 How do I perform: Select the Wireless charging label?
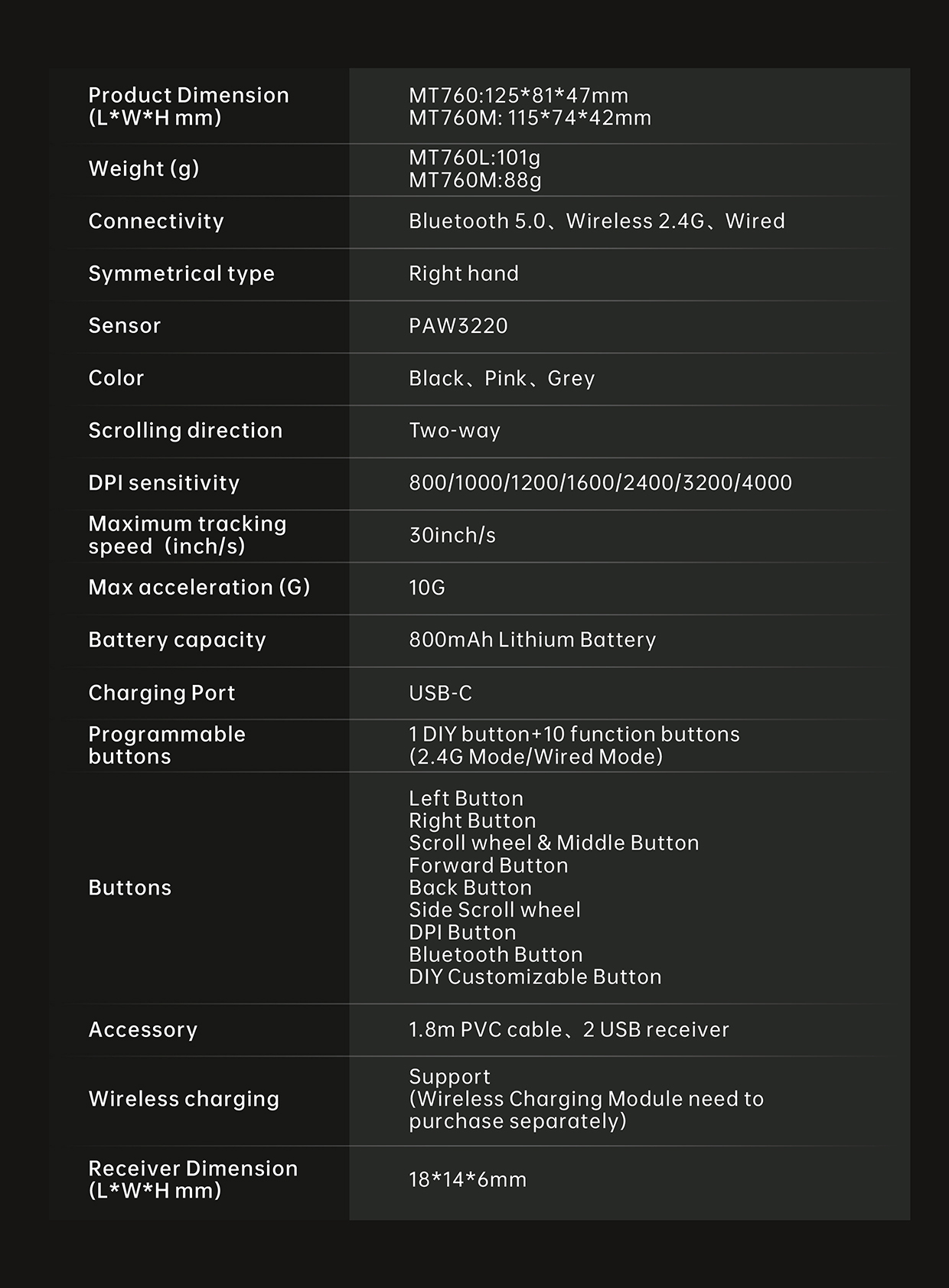tap(184, 1099)
